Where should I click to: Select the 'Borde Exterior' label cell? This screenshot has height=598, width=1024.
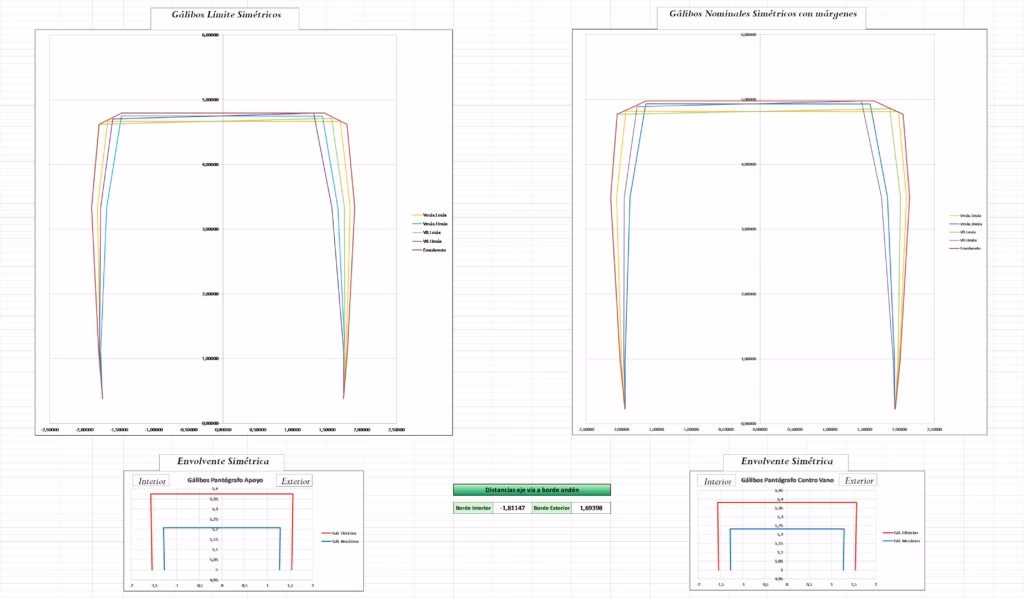[550, 508]
